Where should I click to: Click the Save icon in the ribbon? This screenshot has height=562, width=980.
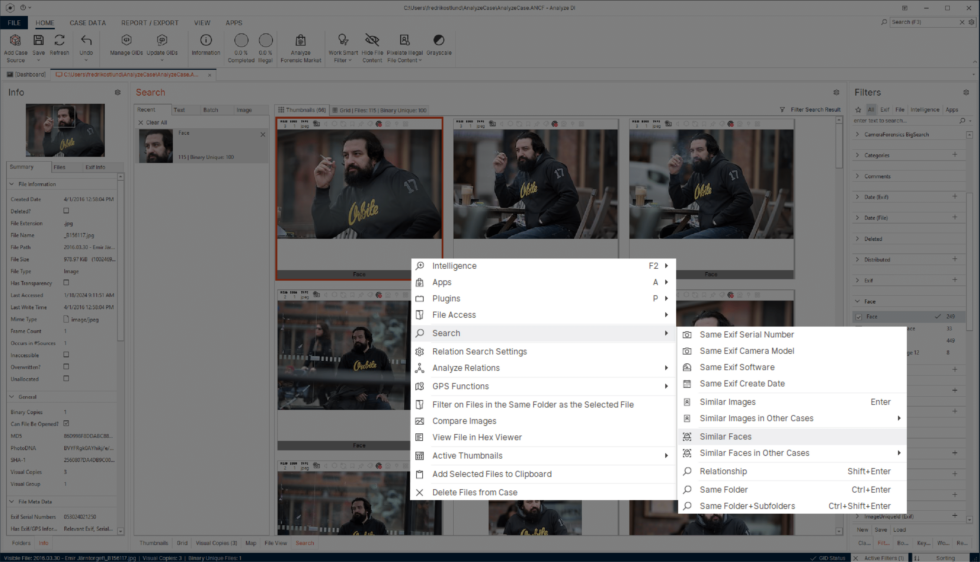(x=38, y=41)
